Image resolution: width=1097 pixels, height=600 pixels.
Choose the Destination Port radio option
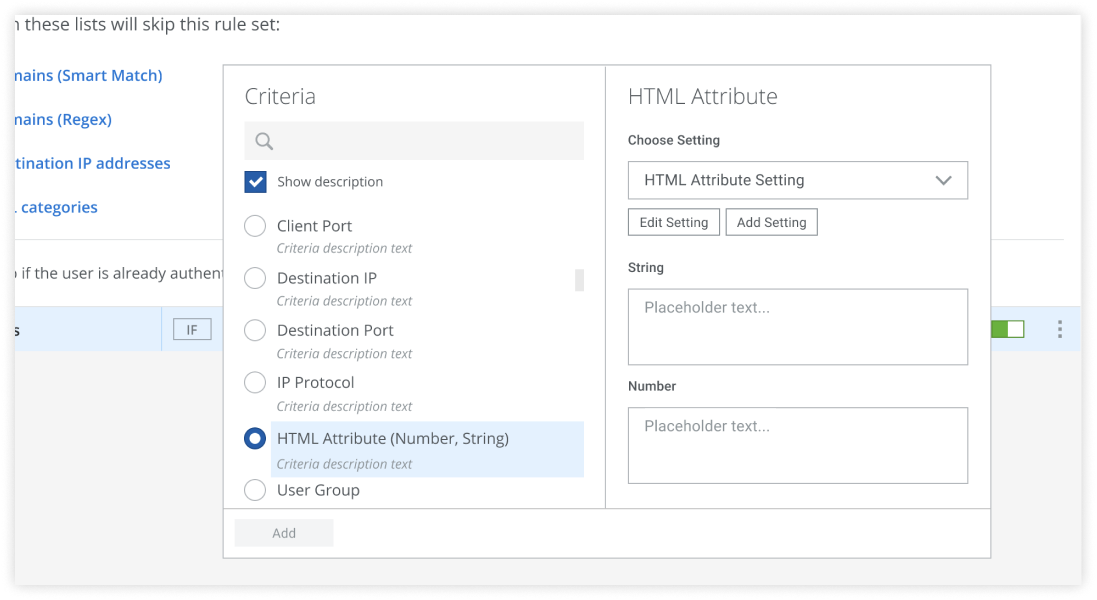click(255, 330)
